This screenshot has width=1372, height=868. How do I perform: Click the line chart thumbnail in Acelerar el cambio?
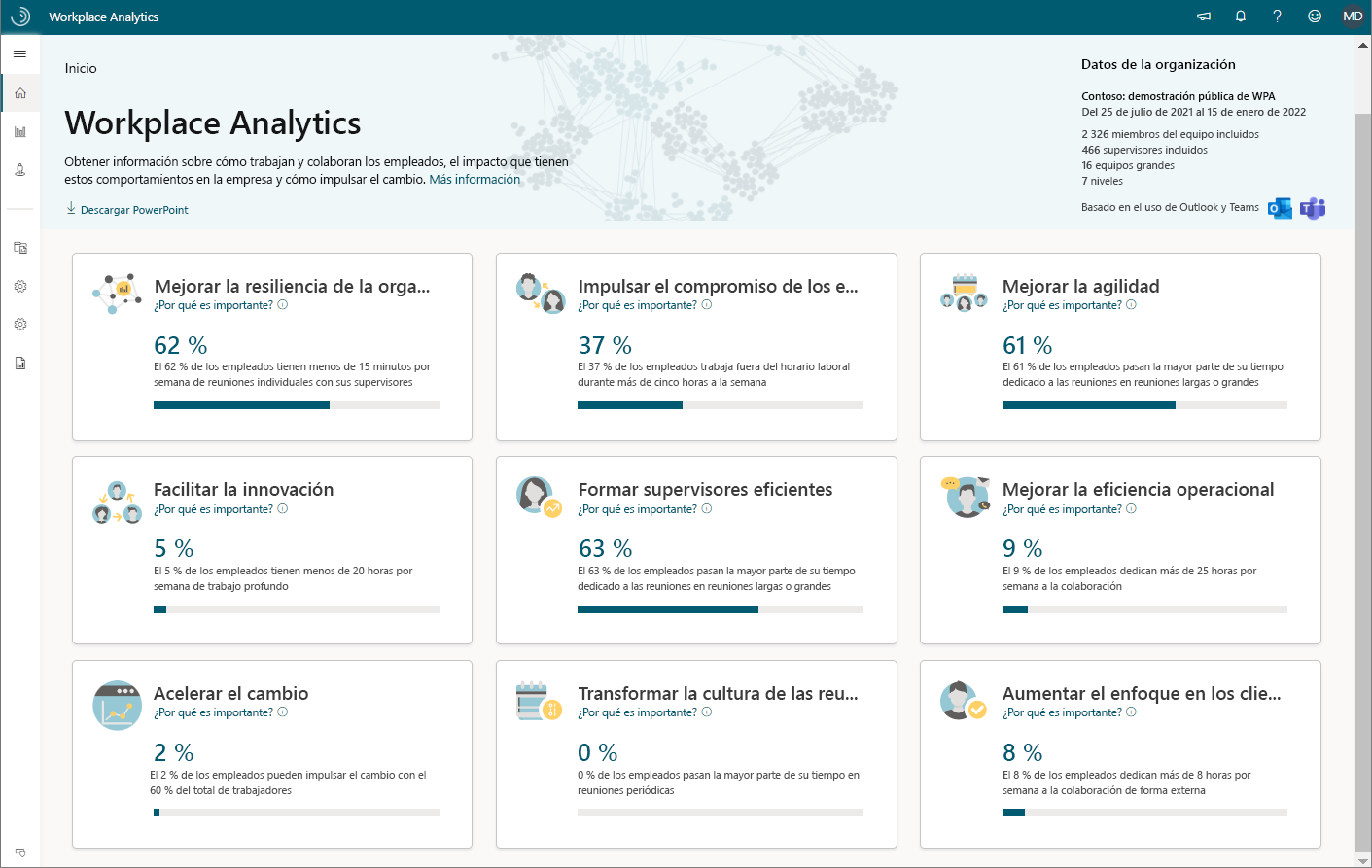pos(118,705)
